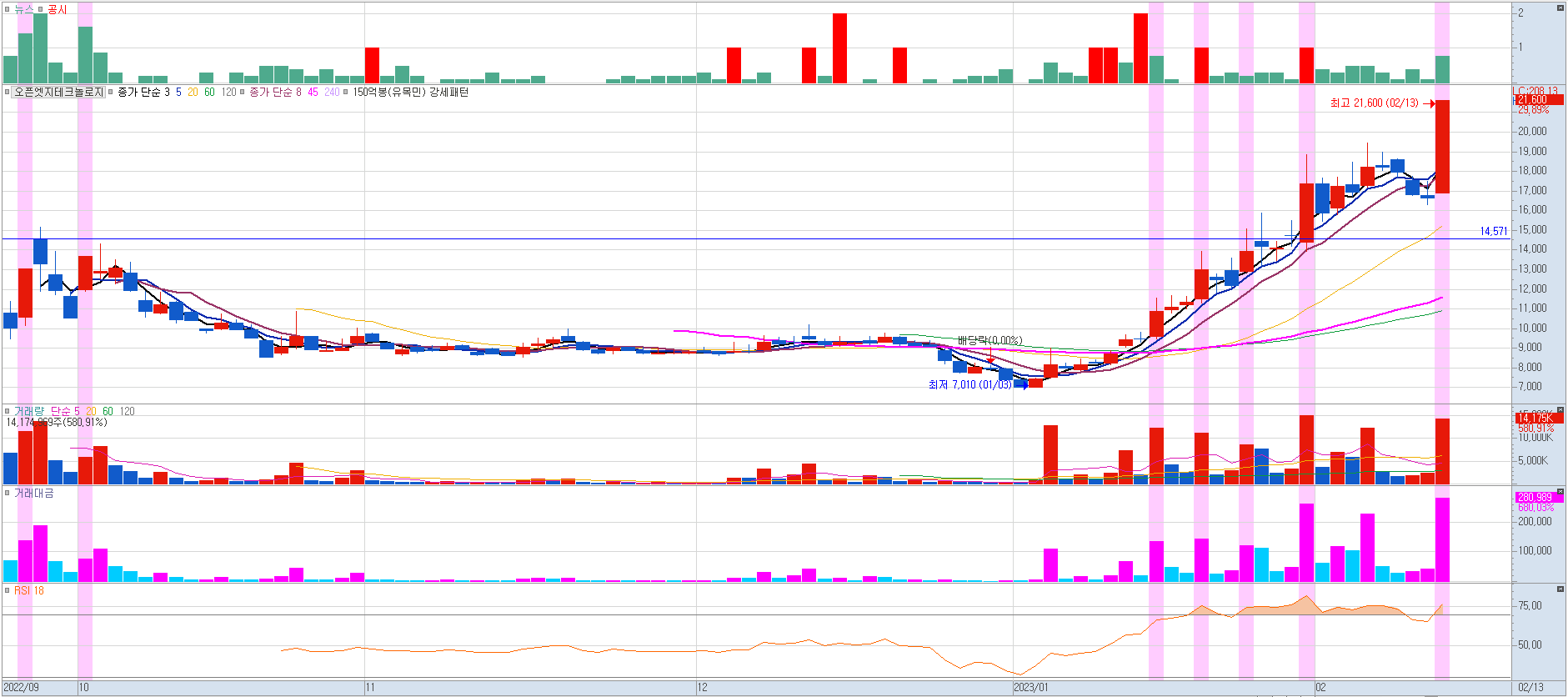Click the 배당락(0.00%) ex-dividend annotation

point(989,340)
